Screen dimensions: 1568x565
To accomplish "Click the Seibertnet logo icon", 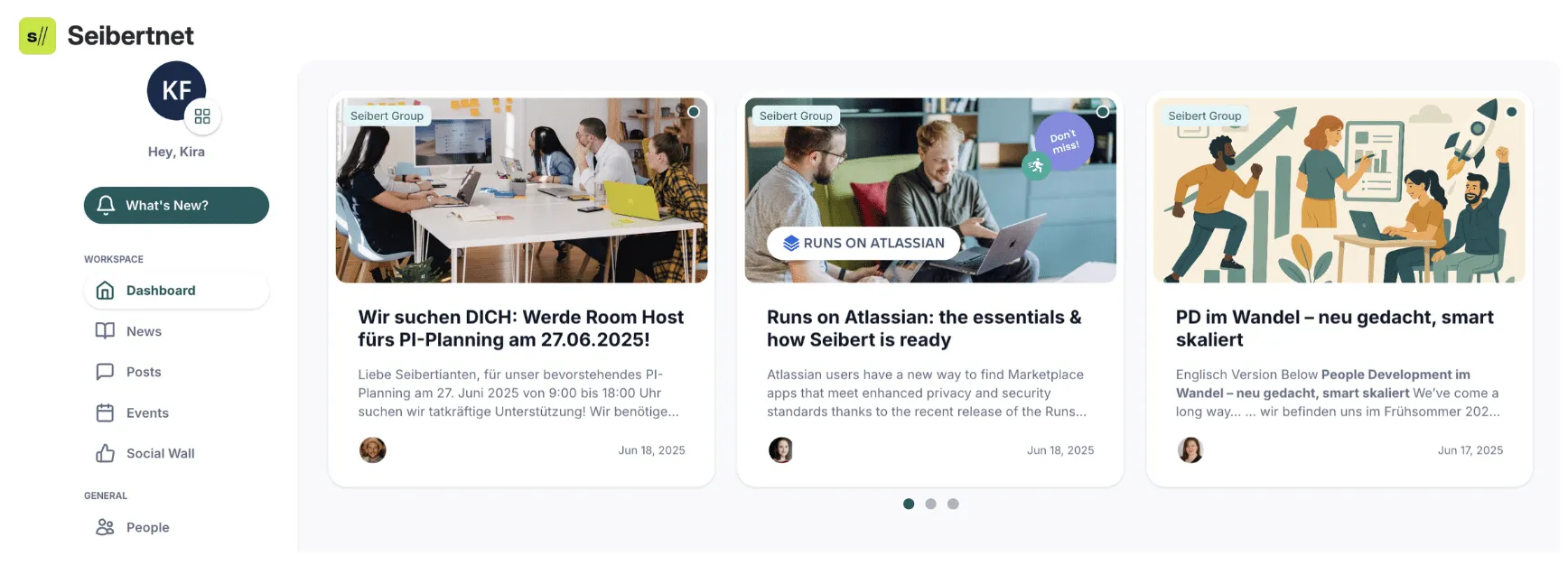I will pyautogui.click(x=37, y=36).
